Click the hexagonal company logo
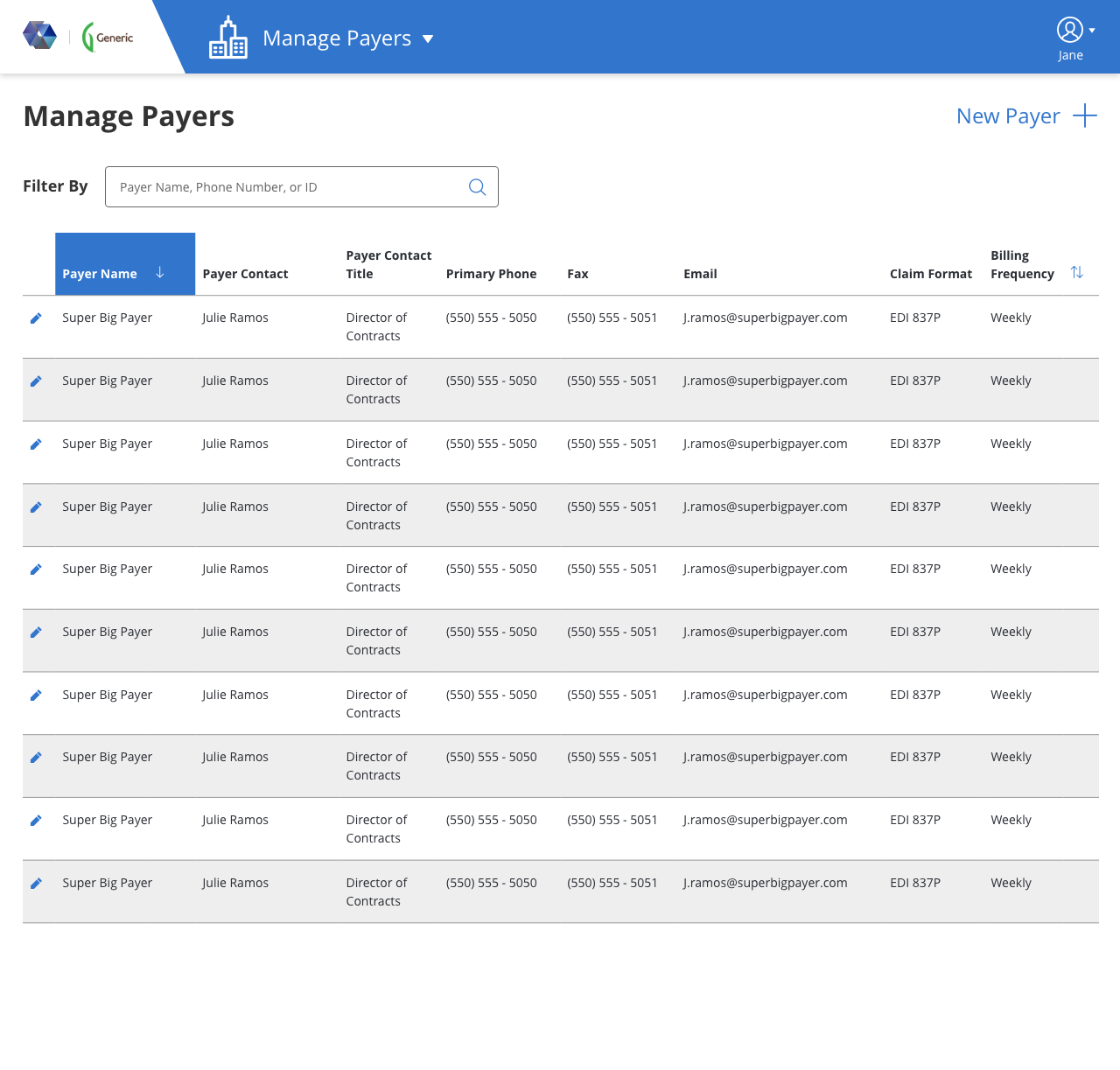 [x=38, y=35]
